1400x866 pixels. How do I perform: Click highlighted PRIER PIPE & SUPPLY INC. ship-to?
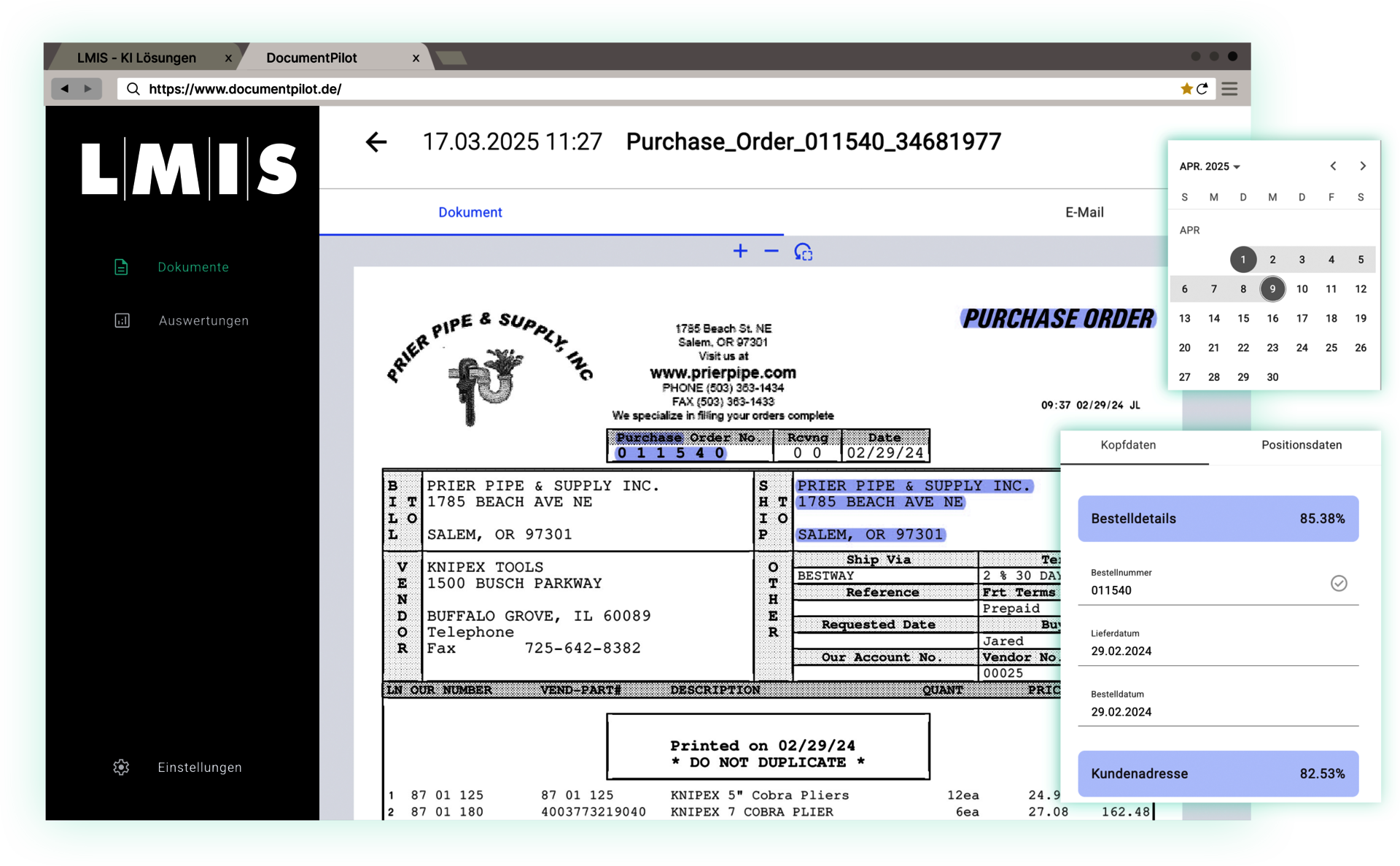(x=914, y=486)
